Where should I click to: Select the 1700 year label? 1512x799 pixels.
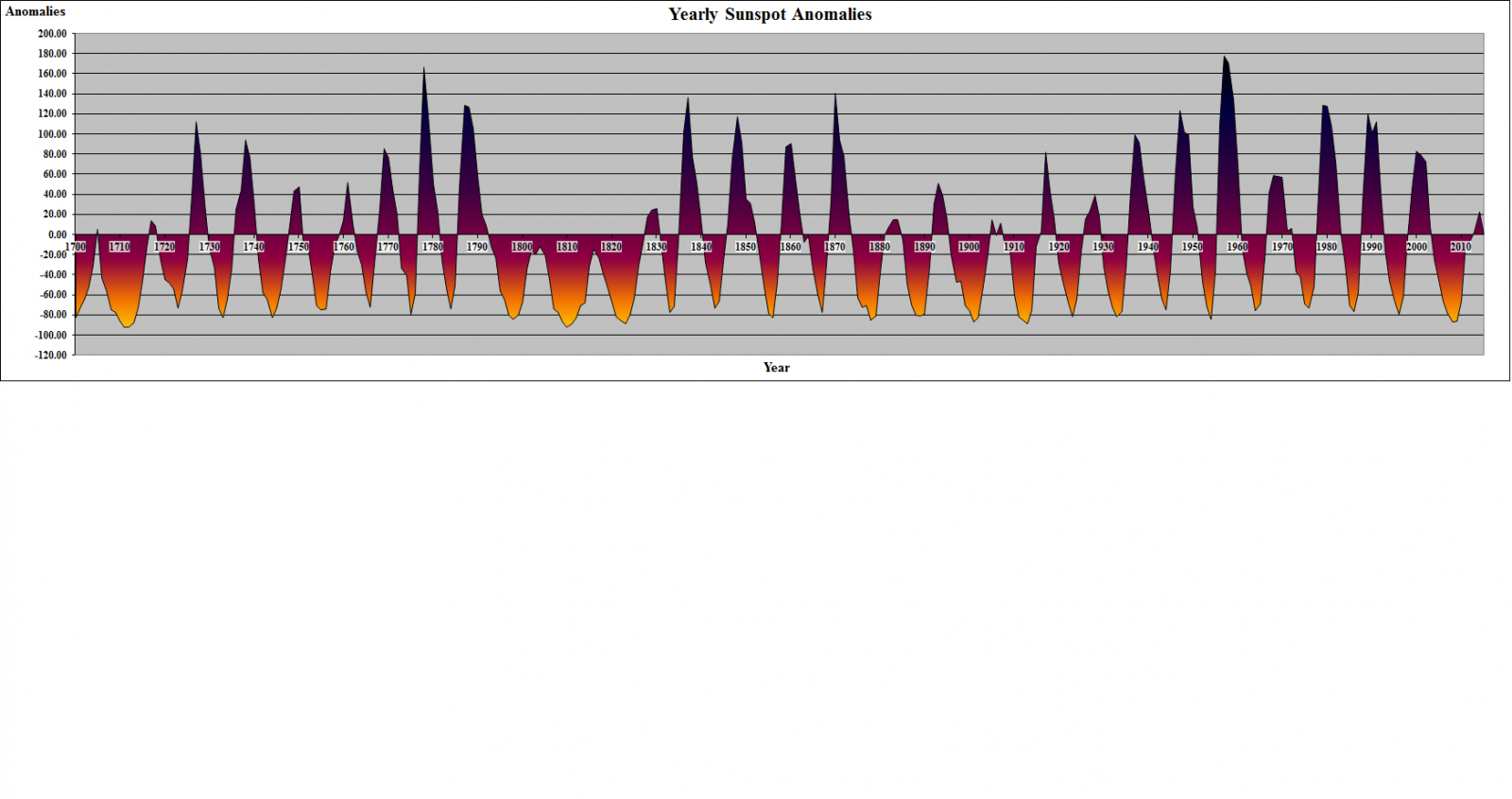click(75, 247)
